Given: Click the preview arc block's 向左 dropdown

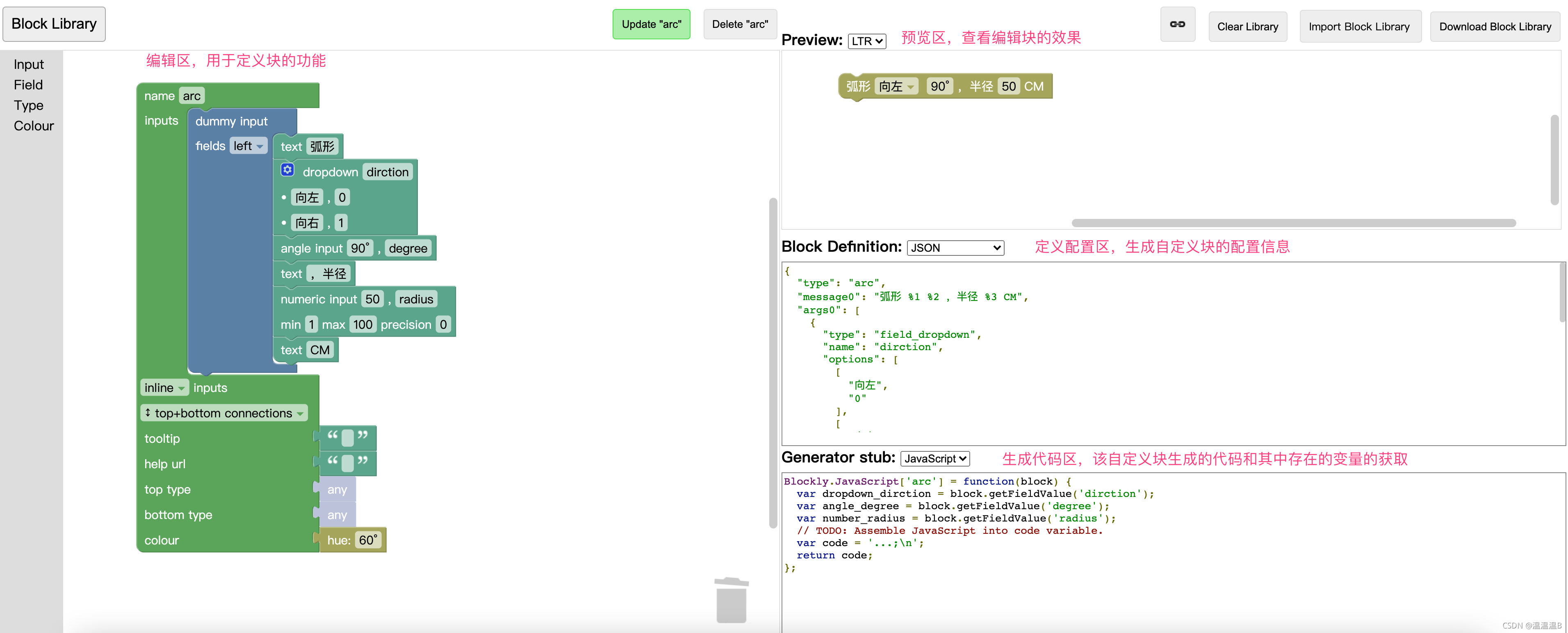Looking at the screenshot, I should pos(896,87).
